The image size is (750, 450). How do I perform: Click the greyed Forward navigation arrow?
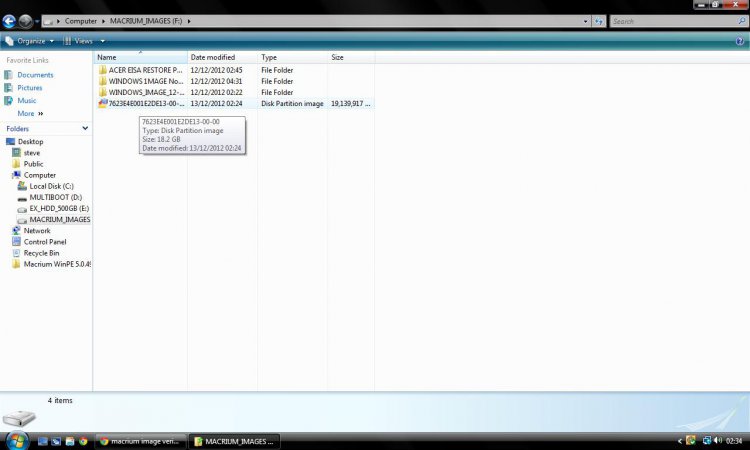[x=25, y=21]
